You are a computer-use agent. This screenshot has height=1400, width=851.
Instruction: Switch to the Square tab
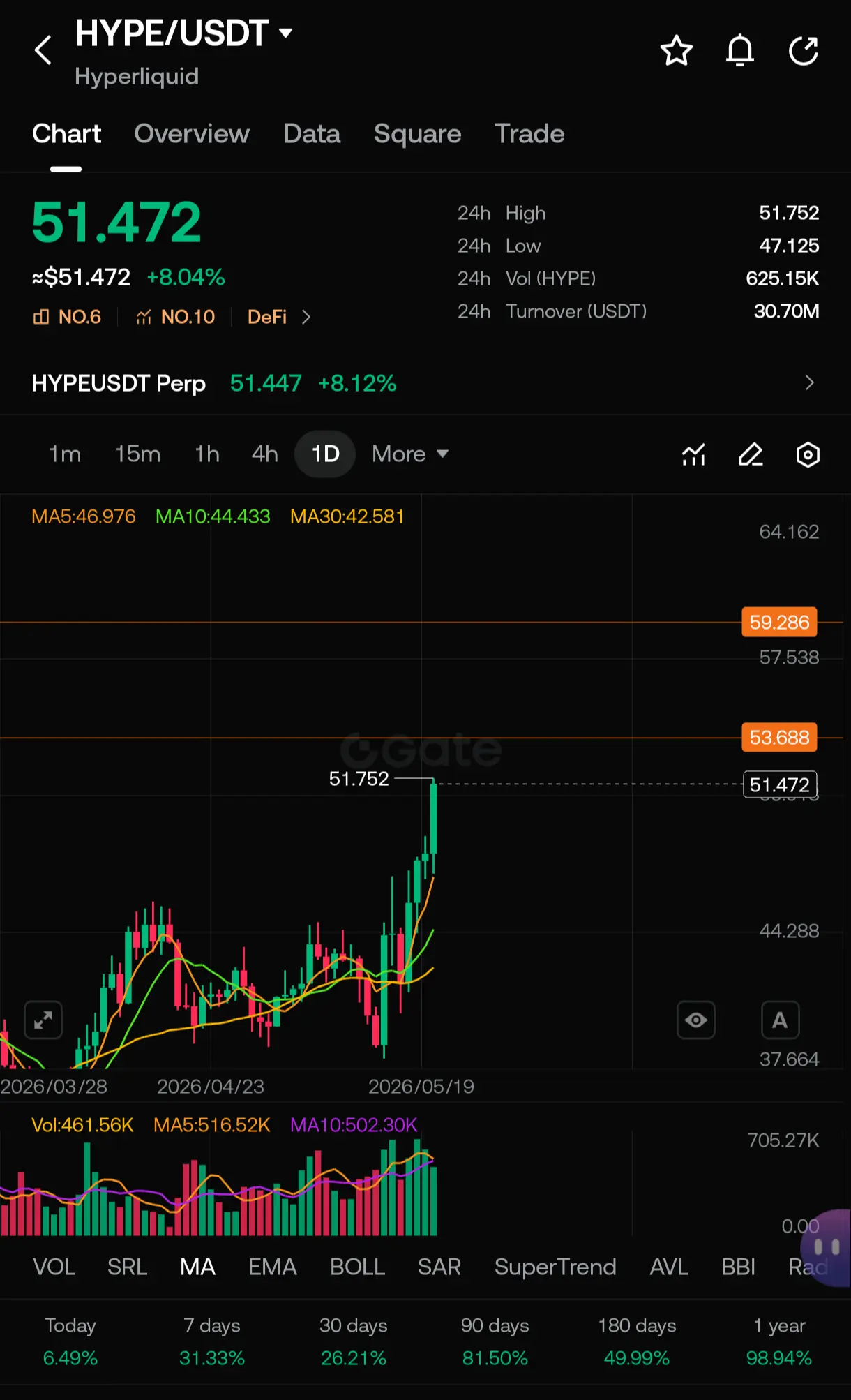[x=417, y=133]
